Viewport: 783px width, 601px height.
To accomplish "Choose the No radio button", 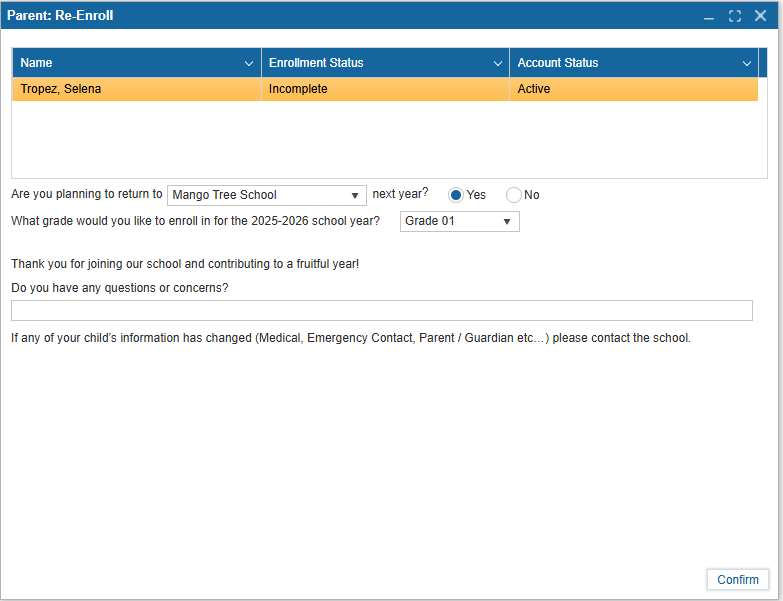I will pyautogui.click(x=514, y=195).
